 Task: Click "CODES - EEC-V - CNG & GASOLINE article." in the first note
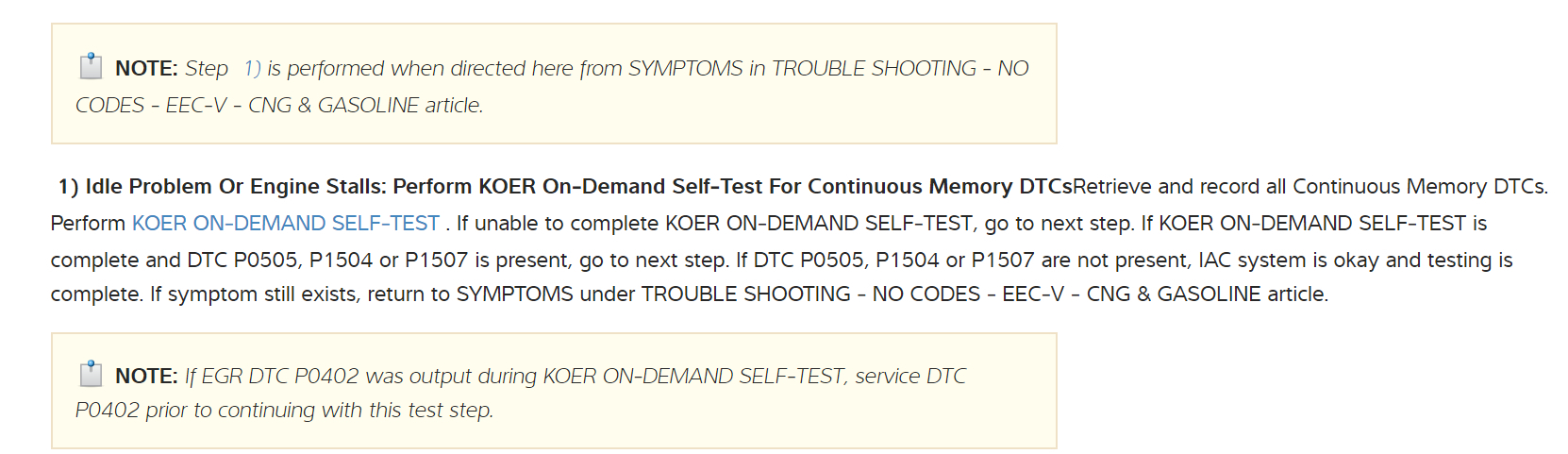click(x=279, y=106)
